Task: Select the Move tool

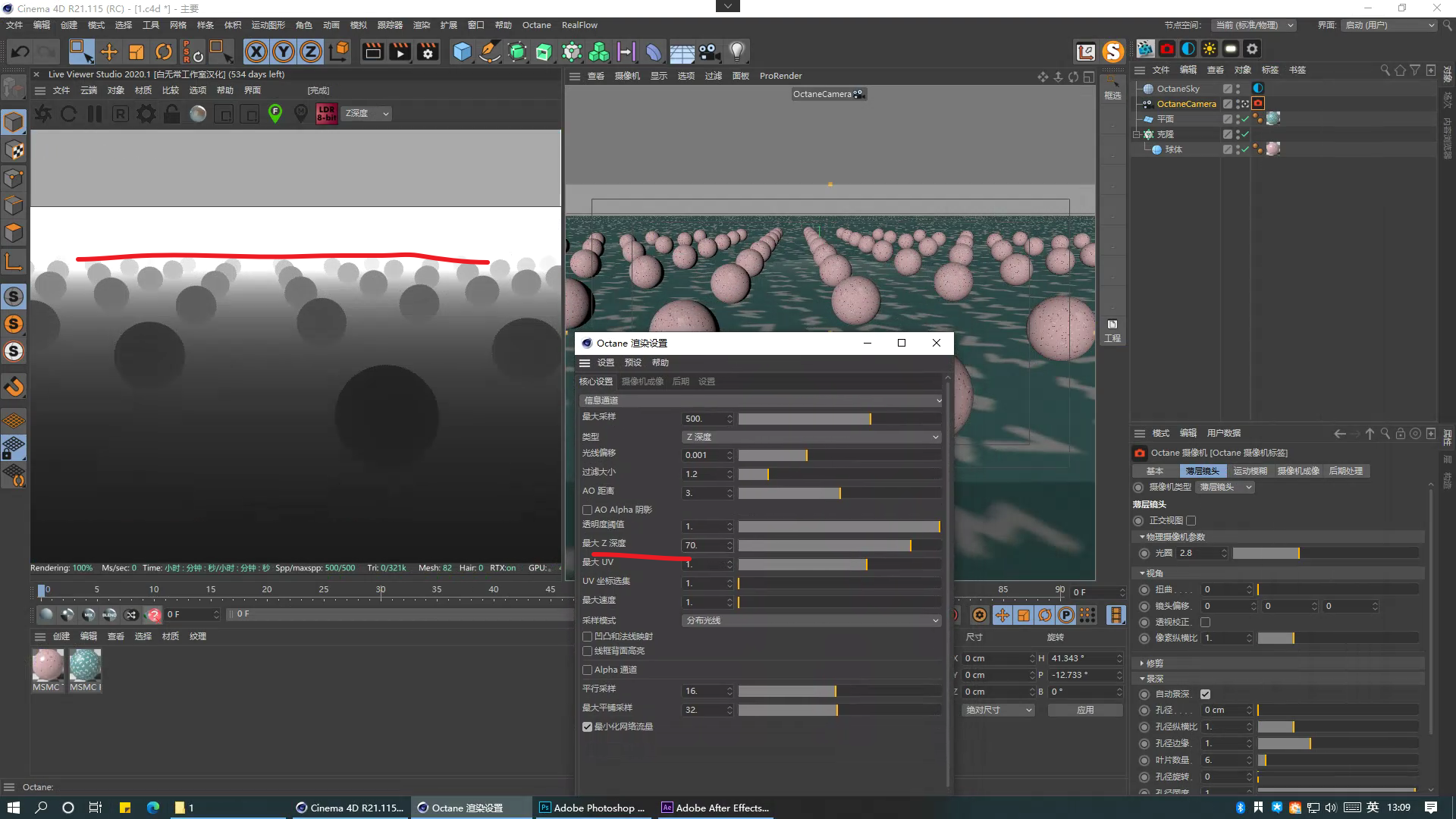Action: coord(109,52)
